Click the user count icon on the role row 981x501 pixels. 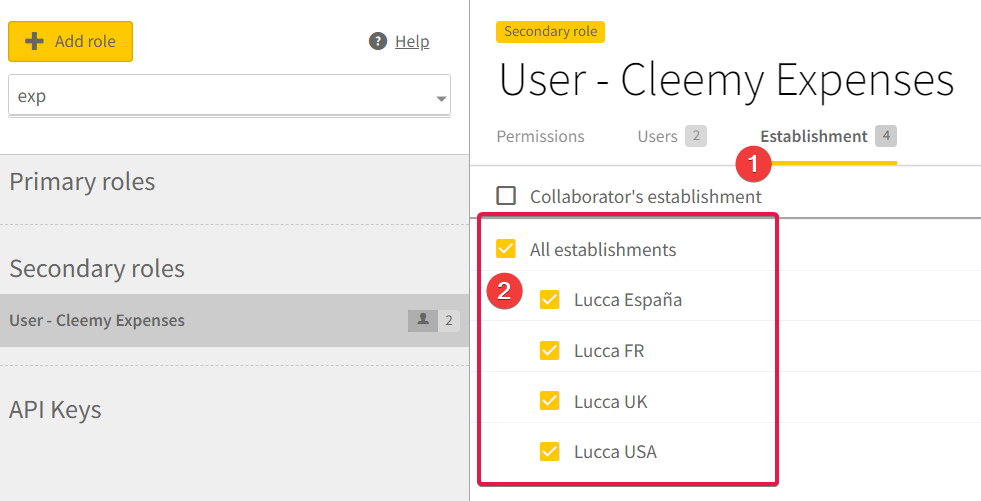[423, 320]
